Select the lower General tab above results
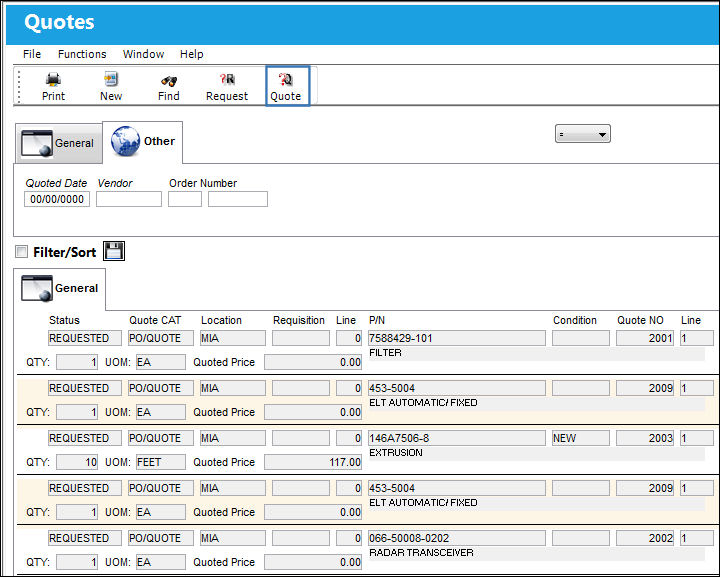This screenshot has height=577, width=720. pos(60,288)
